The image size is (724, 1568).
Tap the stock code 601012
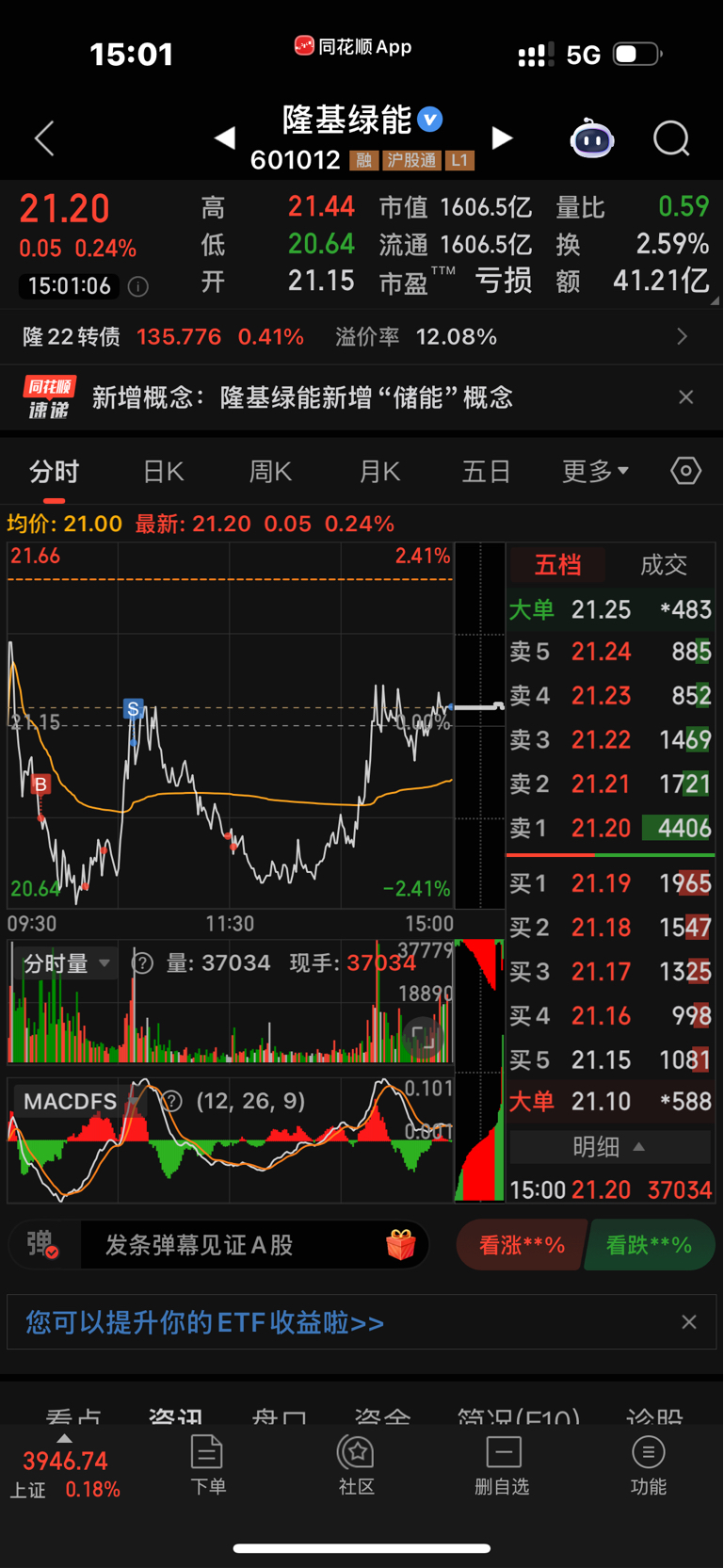(295, 160)
